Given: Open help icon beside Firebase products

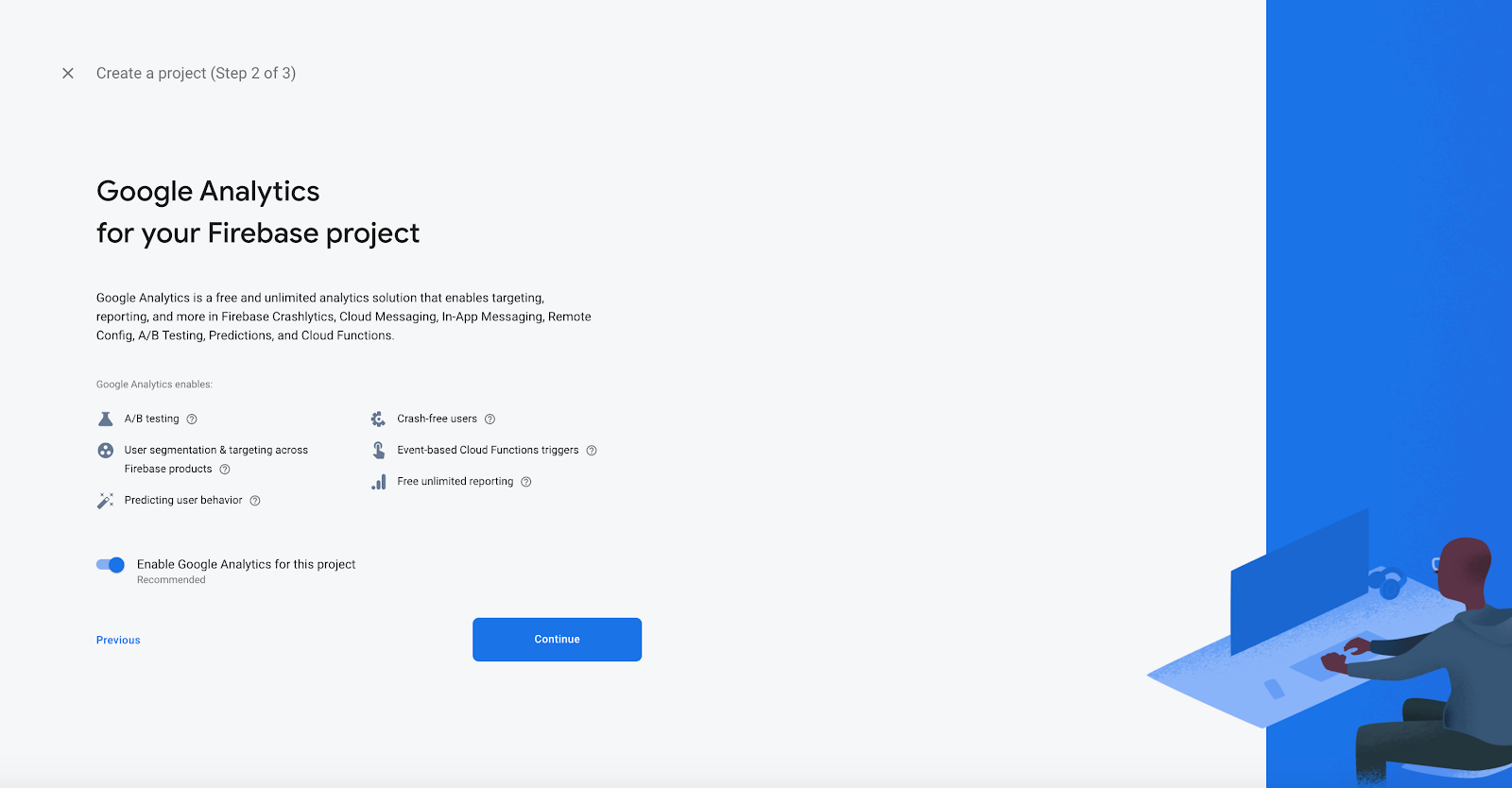Looking at the screenshot, I should coord(225,470).
